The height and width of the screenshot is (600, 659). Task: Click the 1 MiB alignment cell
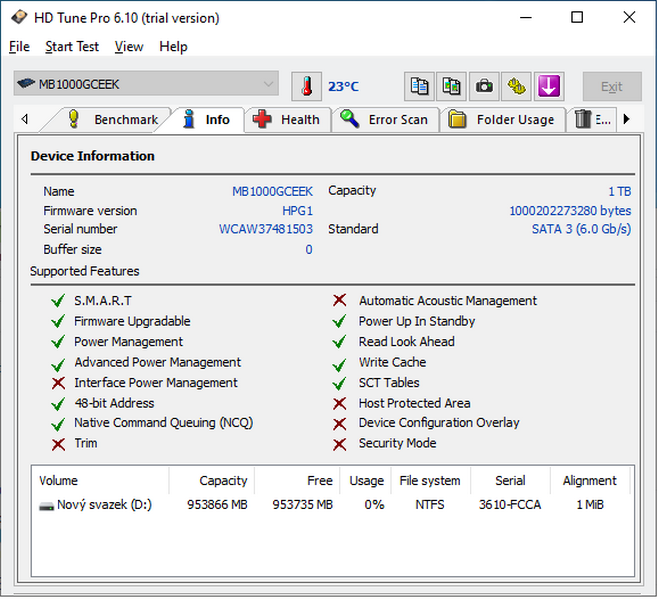(x=590, y=505)
